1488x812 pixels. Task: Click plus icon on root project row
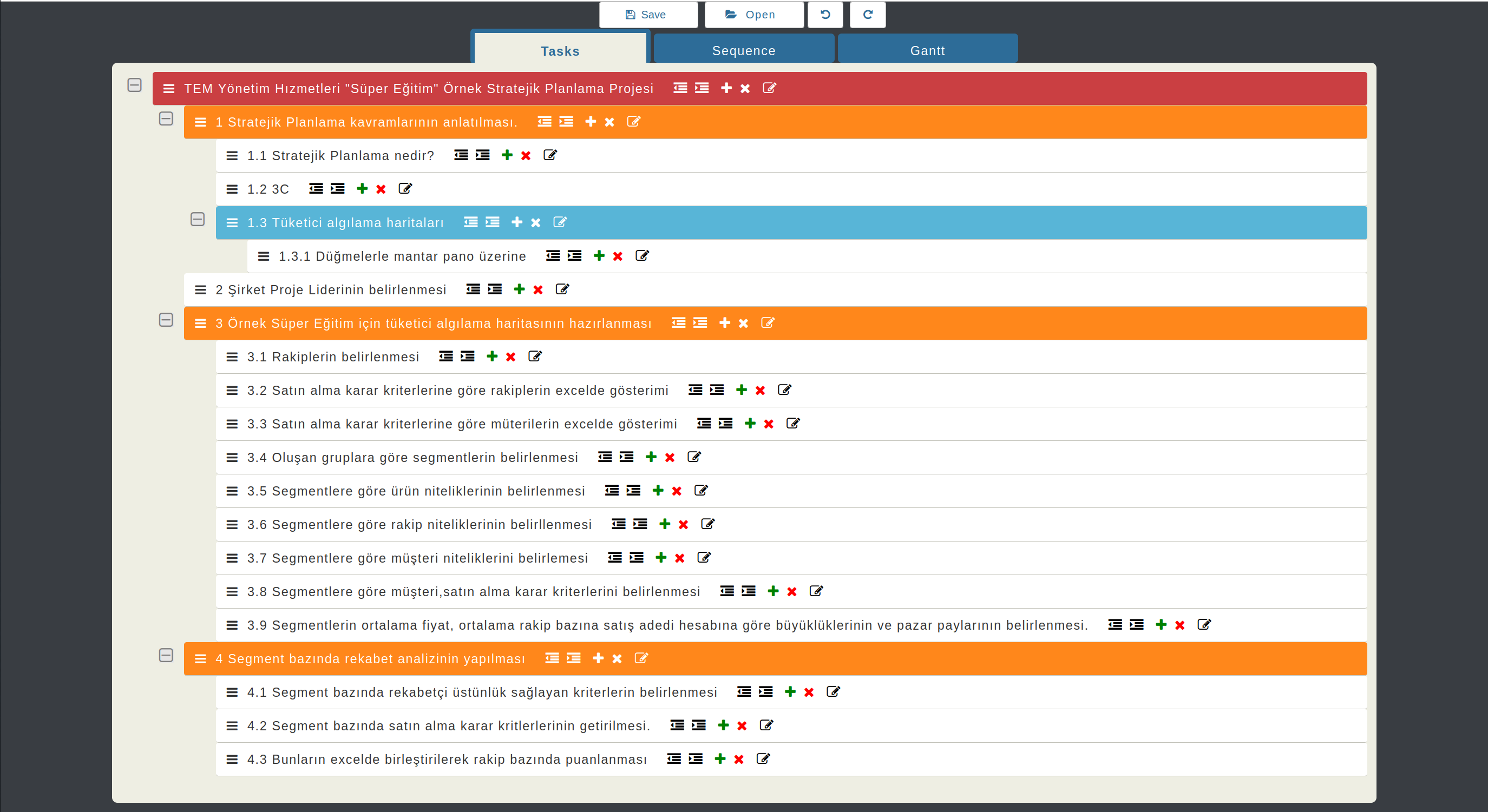[x=726, y=88]
